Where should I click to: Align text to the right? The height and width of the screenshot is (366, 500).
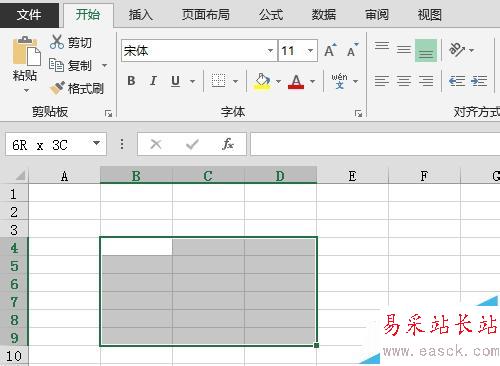pos(426,81)
